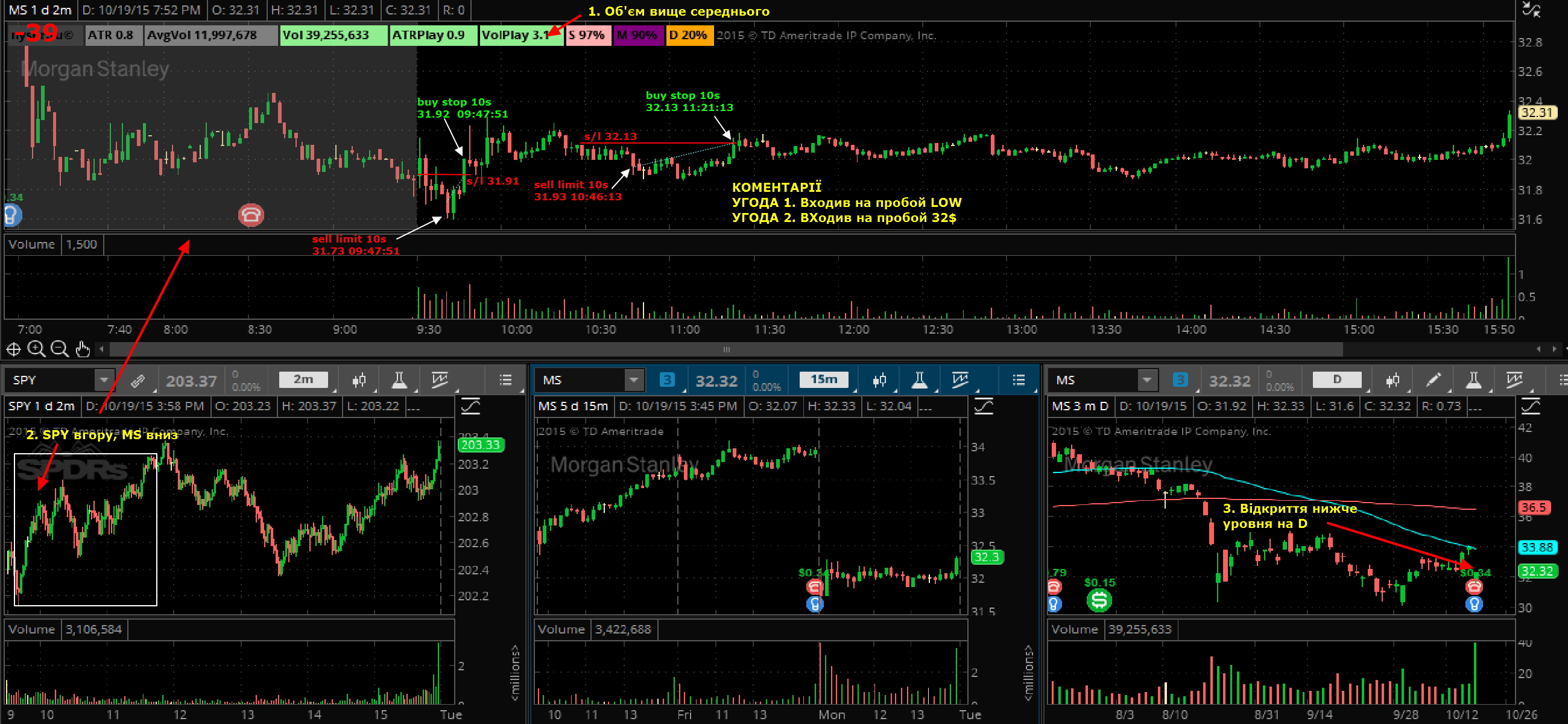
Task: Open patterns icon in MS 15m panel
Action: (960, 381)
